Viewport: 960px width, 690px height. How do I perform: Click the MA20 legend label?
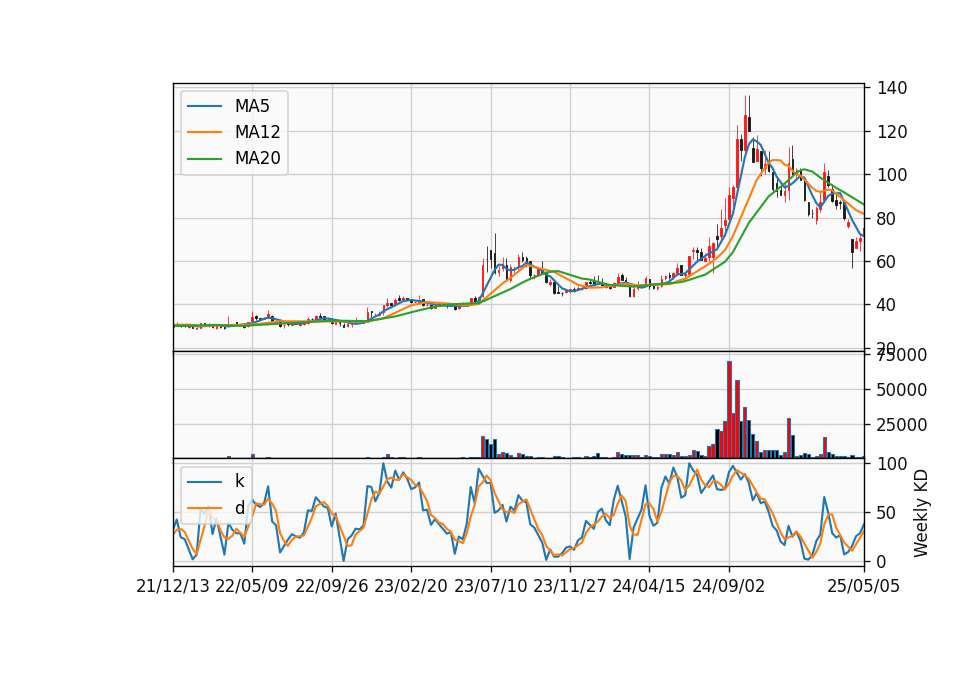(x=257, y=158)
